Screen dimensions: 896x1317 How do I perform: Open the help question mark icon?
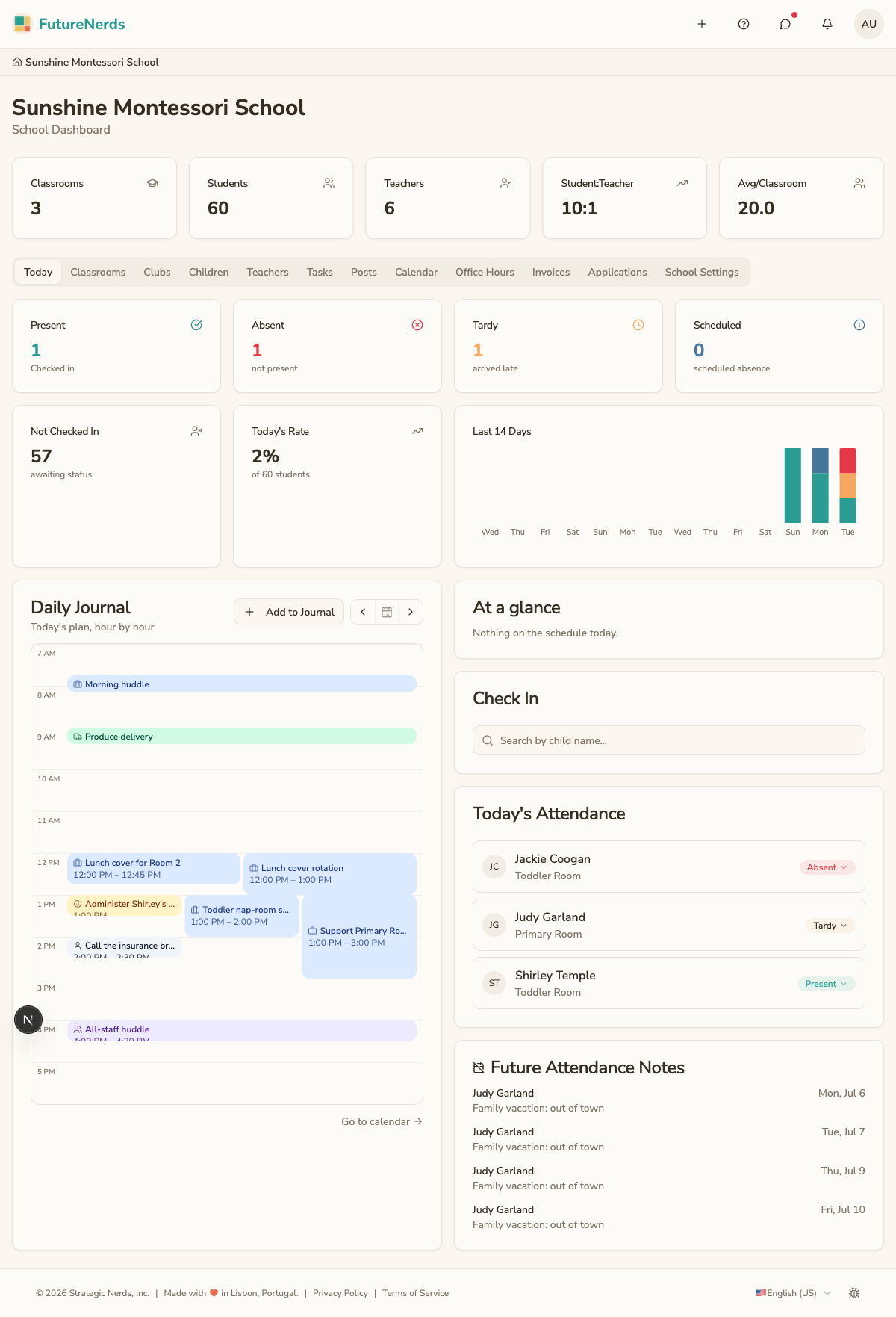coord(744,24)
